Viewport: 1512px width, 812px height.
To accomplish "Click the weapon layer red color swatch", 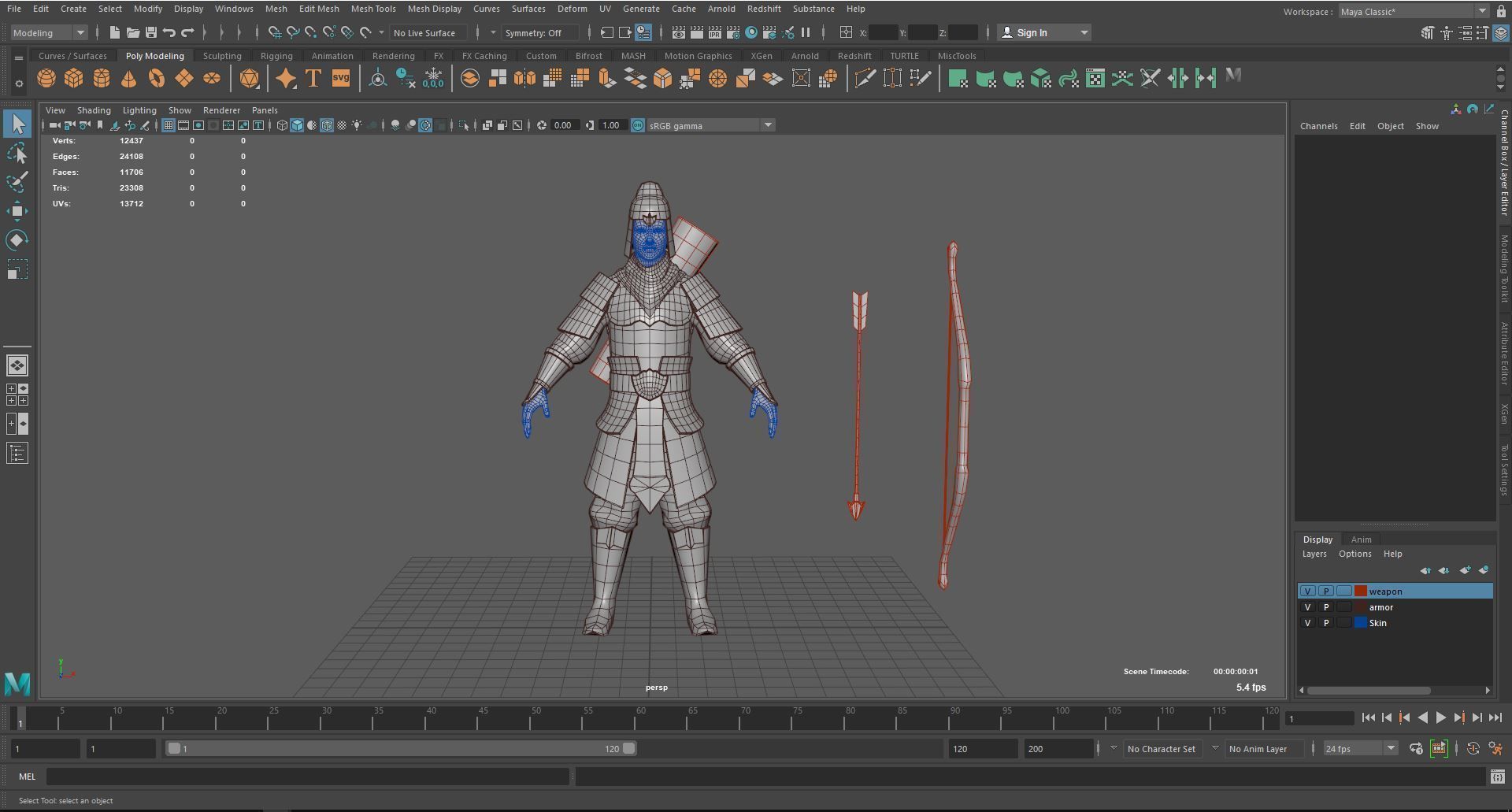I will pos(1361,591).
